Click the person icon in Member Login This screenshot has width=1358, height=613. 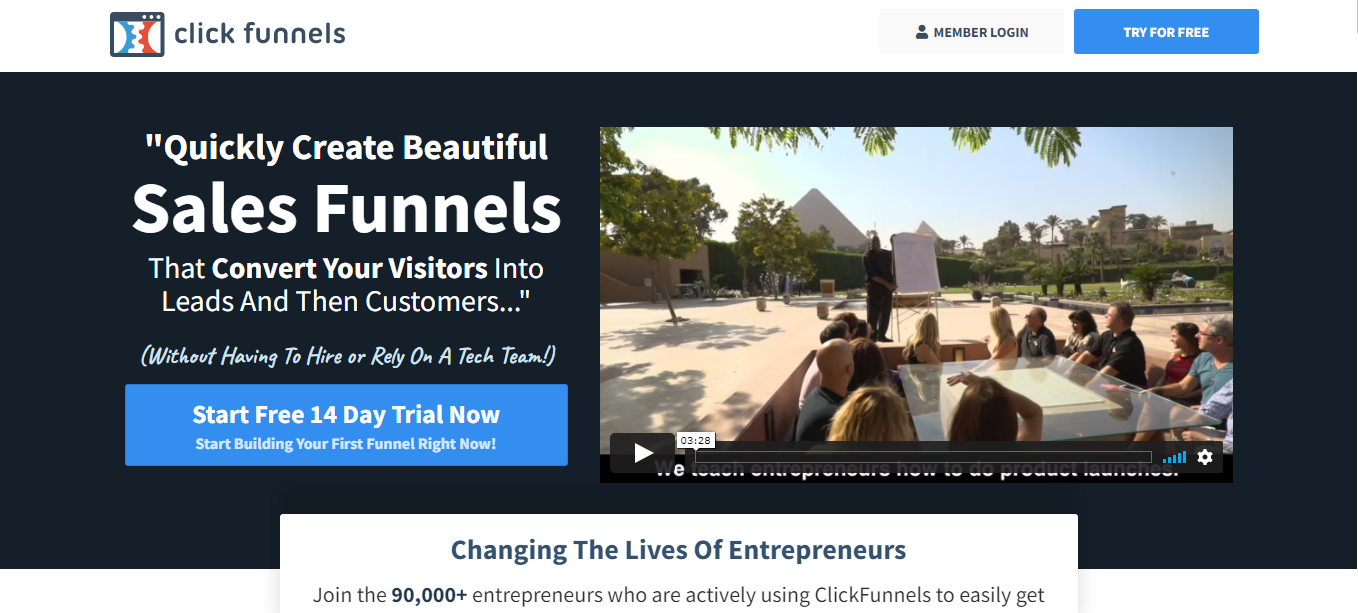pyautogui.click(x=922, y=32)
